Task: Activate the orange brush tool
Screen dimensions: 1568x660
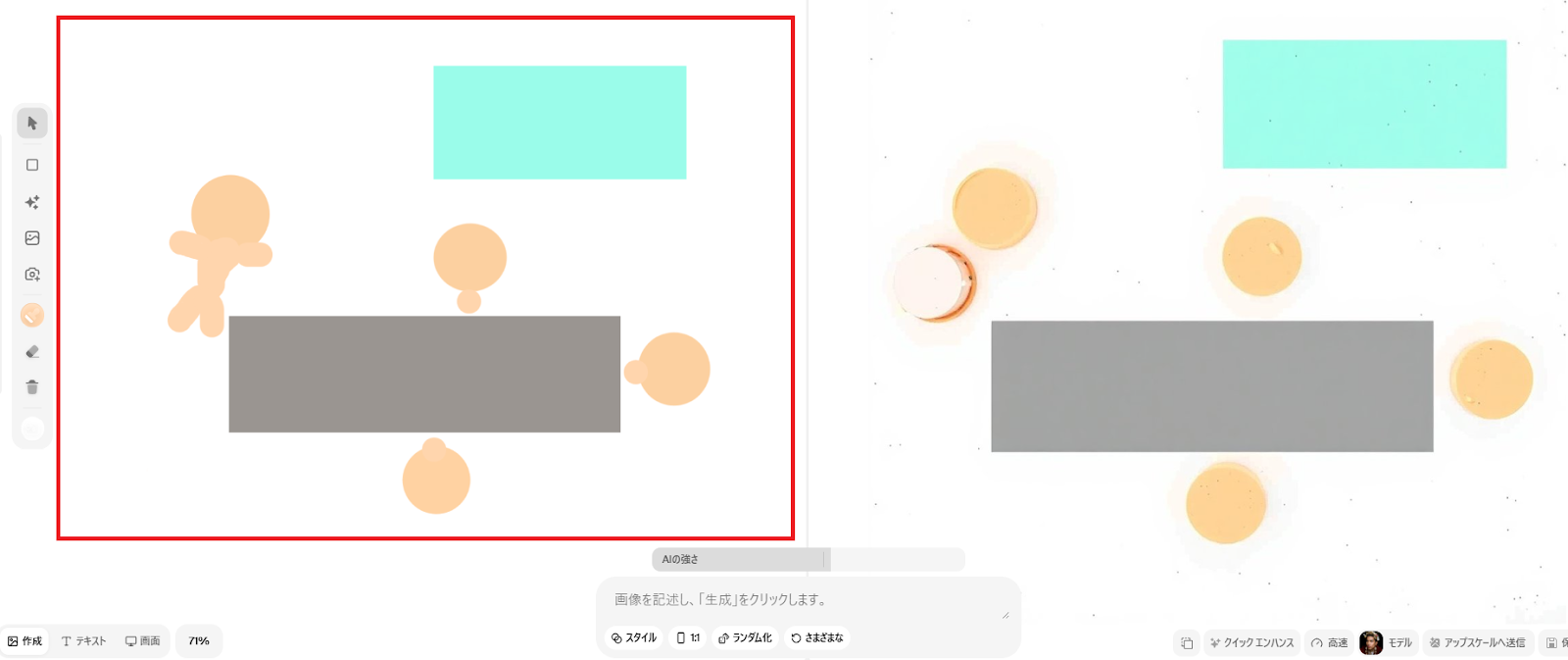Action: 32,315
